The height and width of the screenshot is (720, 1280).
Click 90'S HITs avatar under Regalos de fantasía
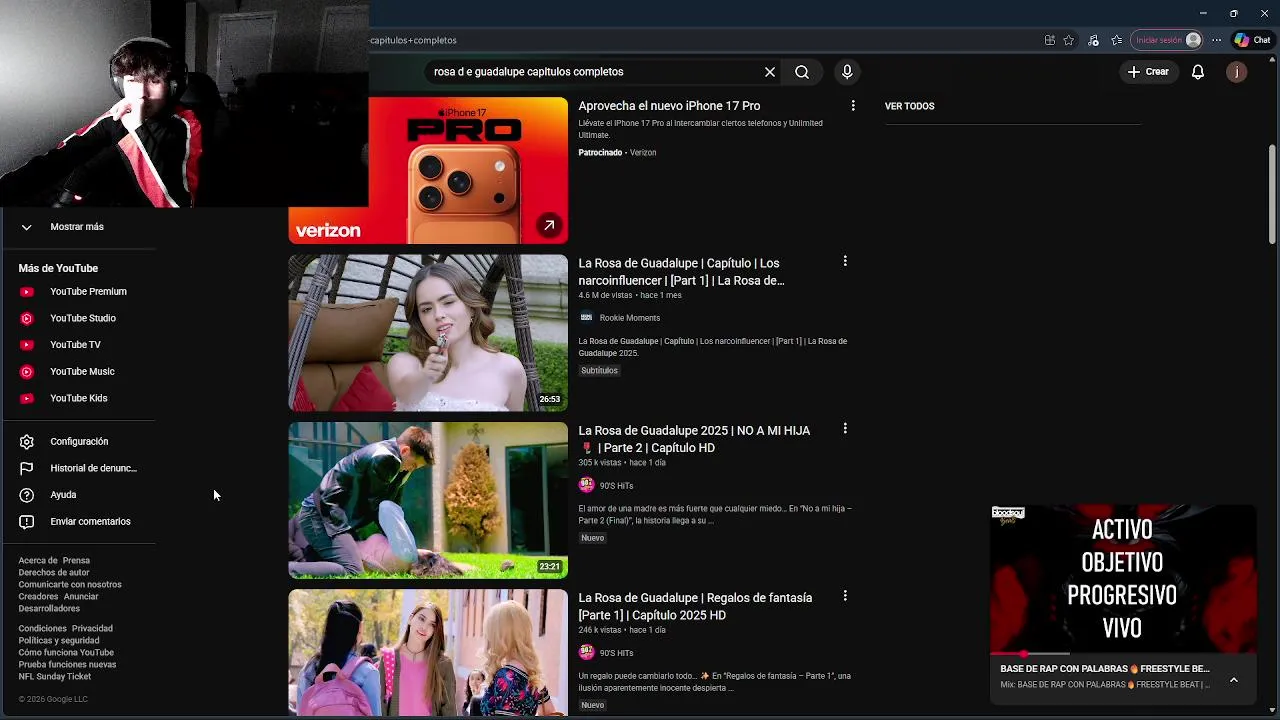(586, 652)
